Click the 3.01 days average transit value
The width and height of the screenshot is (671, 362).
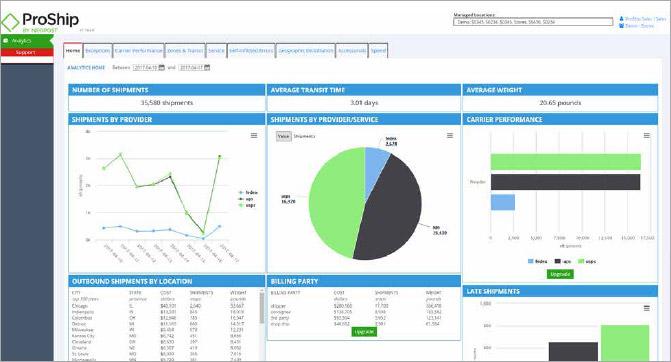click(x=364, y=103)
